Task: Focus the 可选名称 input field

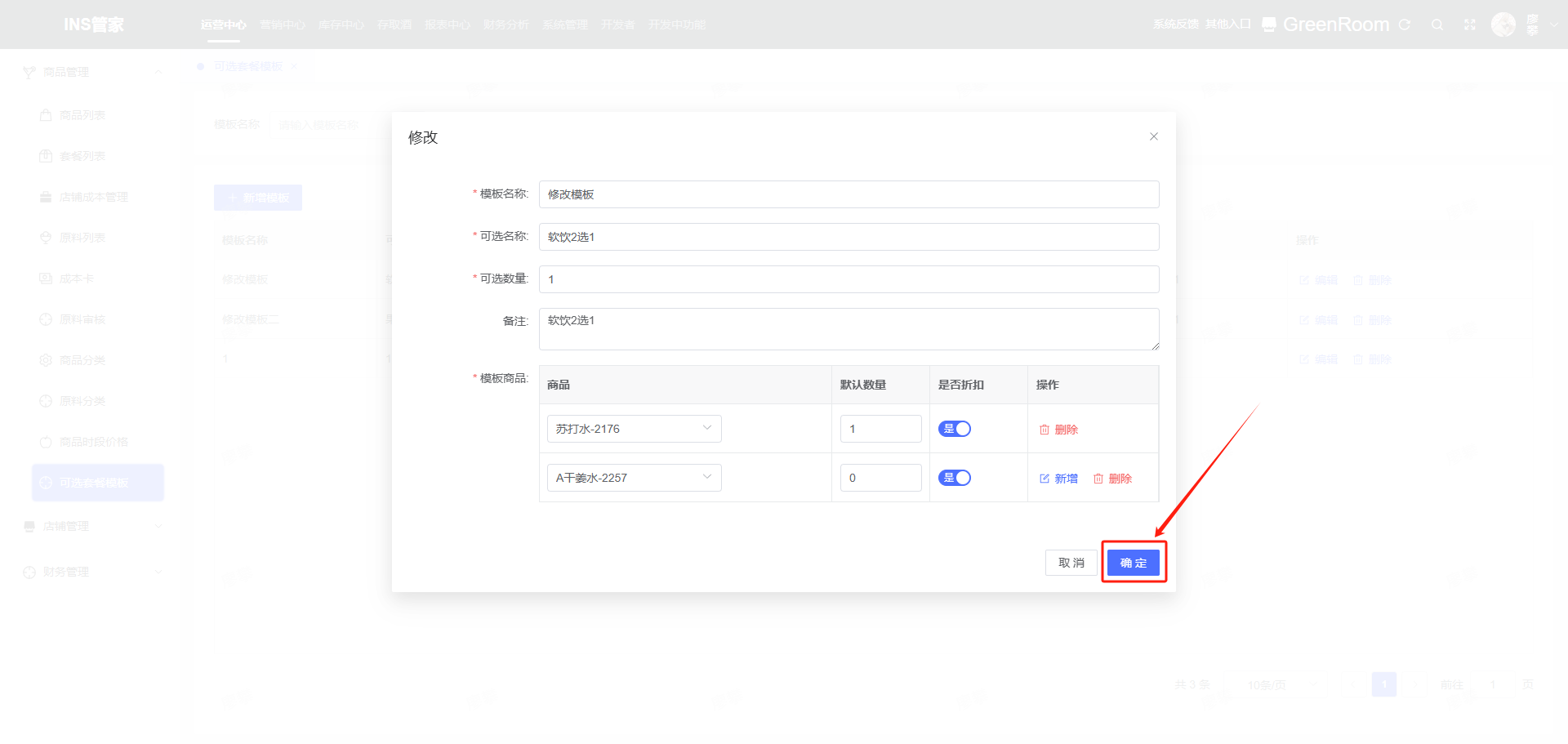Action: pyautogui.click(x=849, y=237)
